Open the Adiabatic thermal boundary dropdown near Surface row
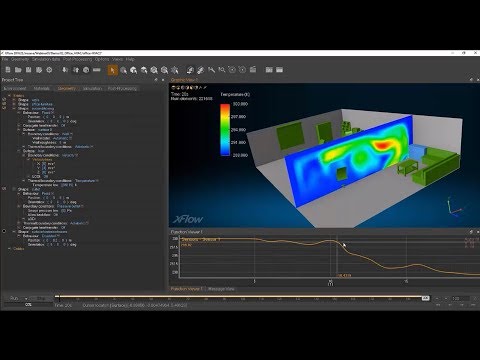Viewport: 480px width, 360px height. point(84,147)
